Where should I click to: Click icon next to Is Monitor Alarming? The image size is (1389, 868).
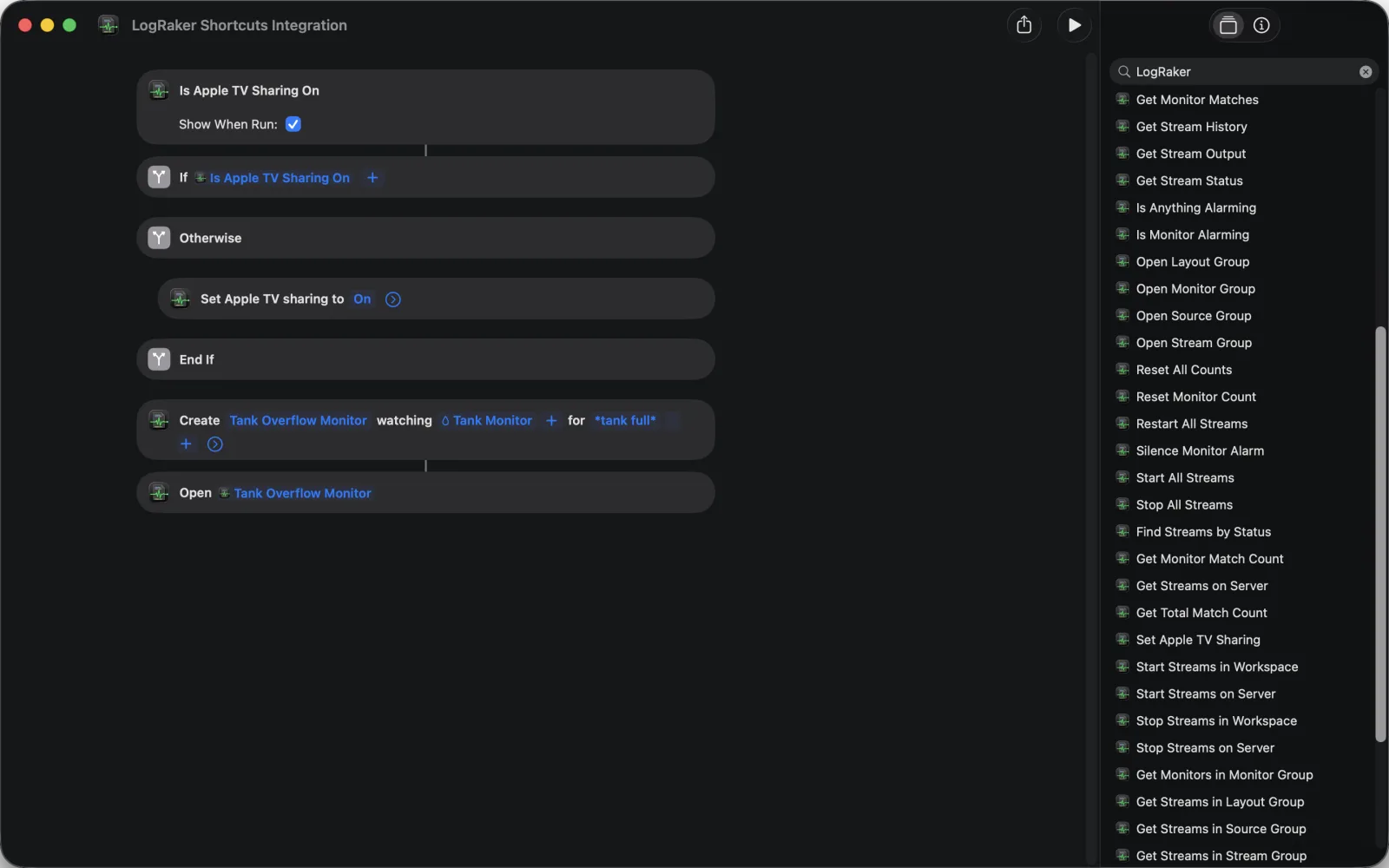point(1122,234)
